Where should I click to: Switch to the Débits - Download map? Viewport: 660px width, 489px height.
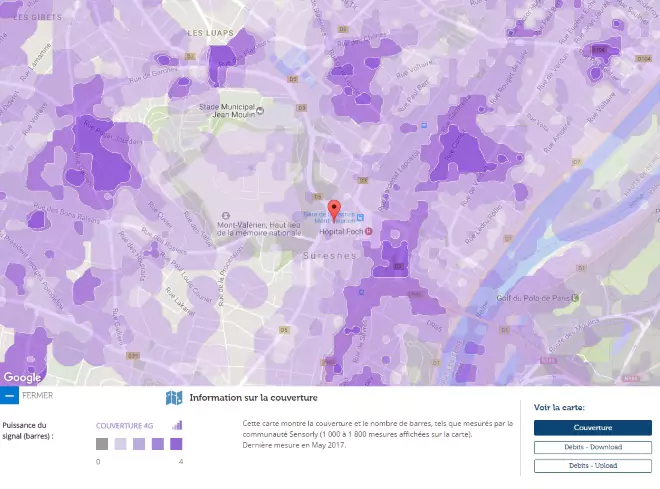[x=592, y=447]
